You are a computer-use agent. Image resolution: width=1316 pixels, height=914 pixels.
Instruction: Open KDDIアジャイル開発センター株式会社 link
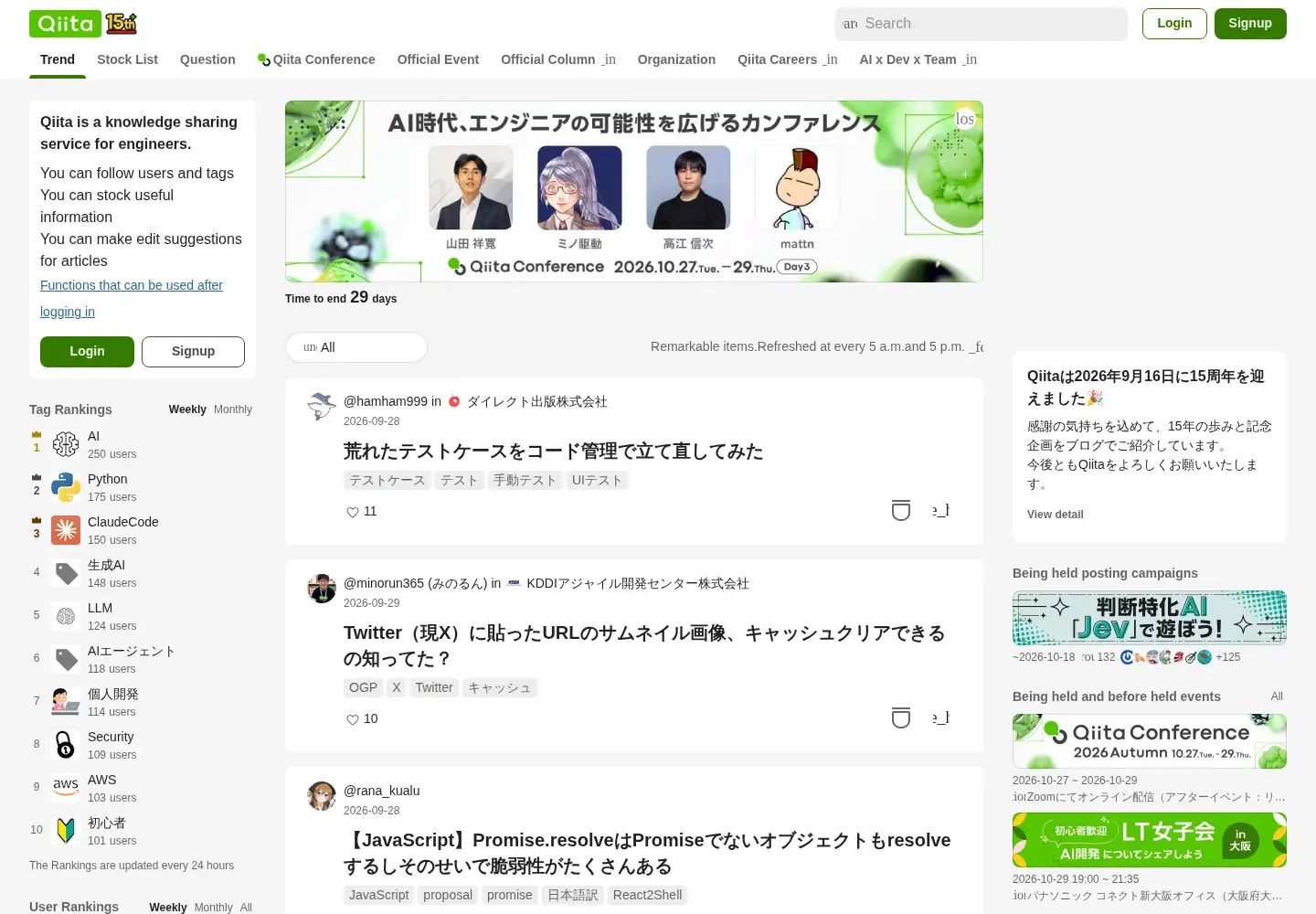pyautogui.click(x=638, y=583)
